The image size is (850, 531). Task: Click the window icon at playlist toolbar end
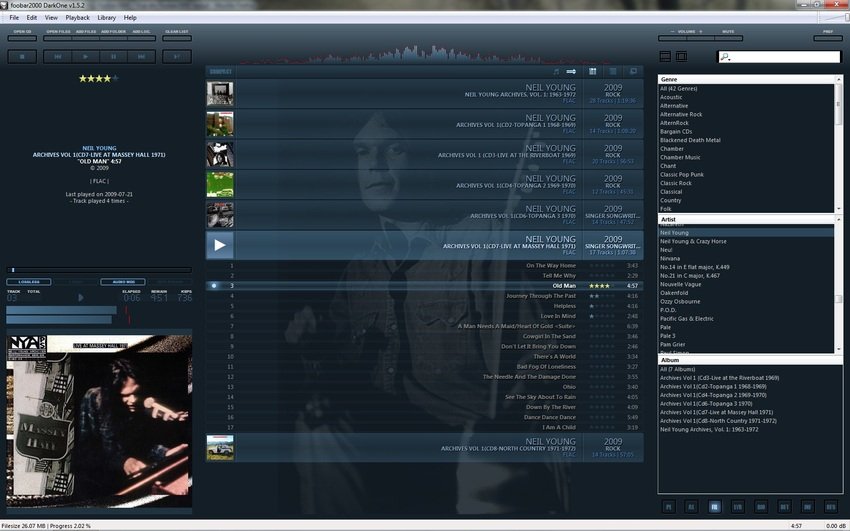(633, 72)
